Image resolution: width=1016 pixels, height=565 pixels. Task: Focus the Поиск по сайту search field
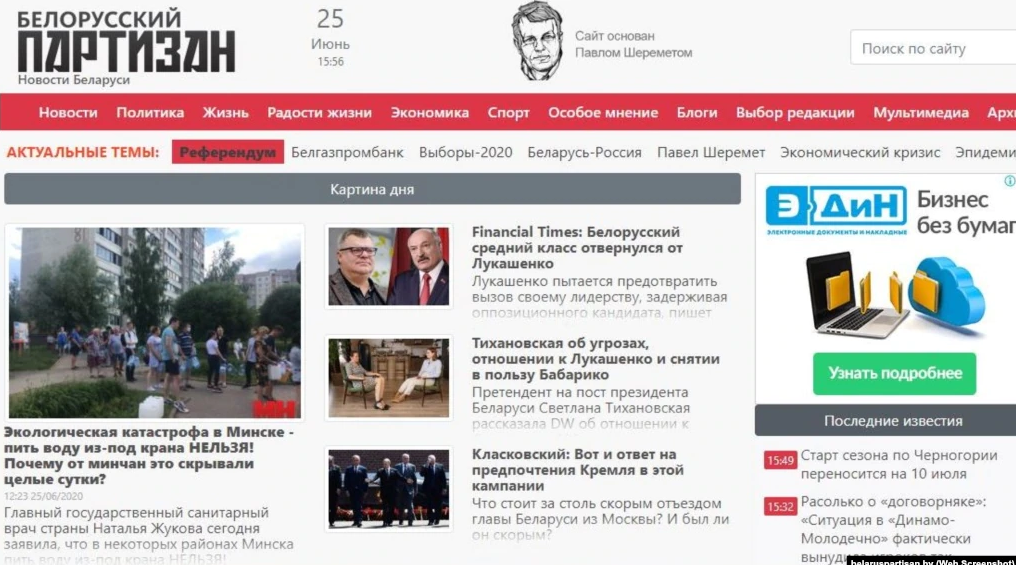(x=933, y=48)
